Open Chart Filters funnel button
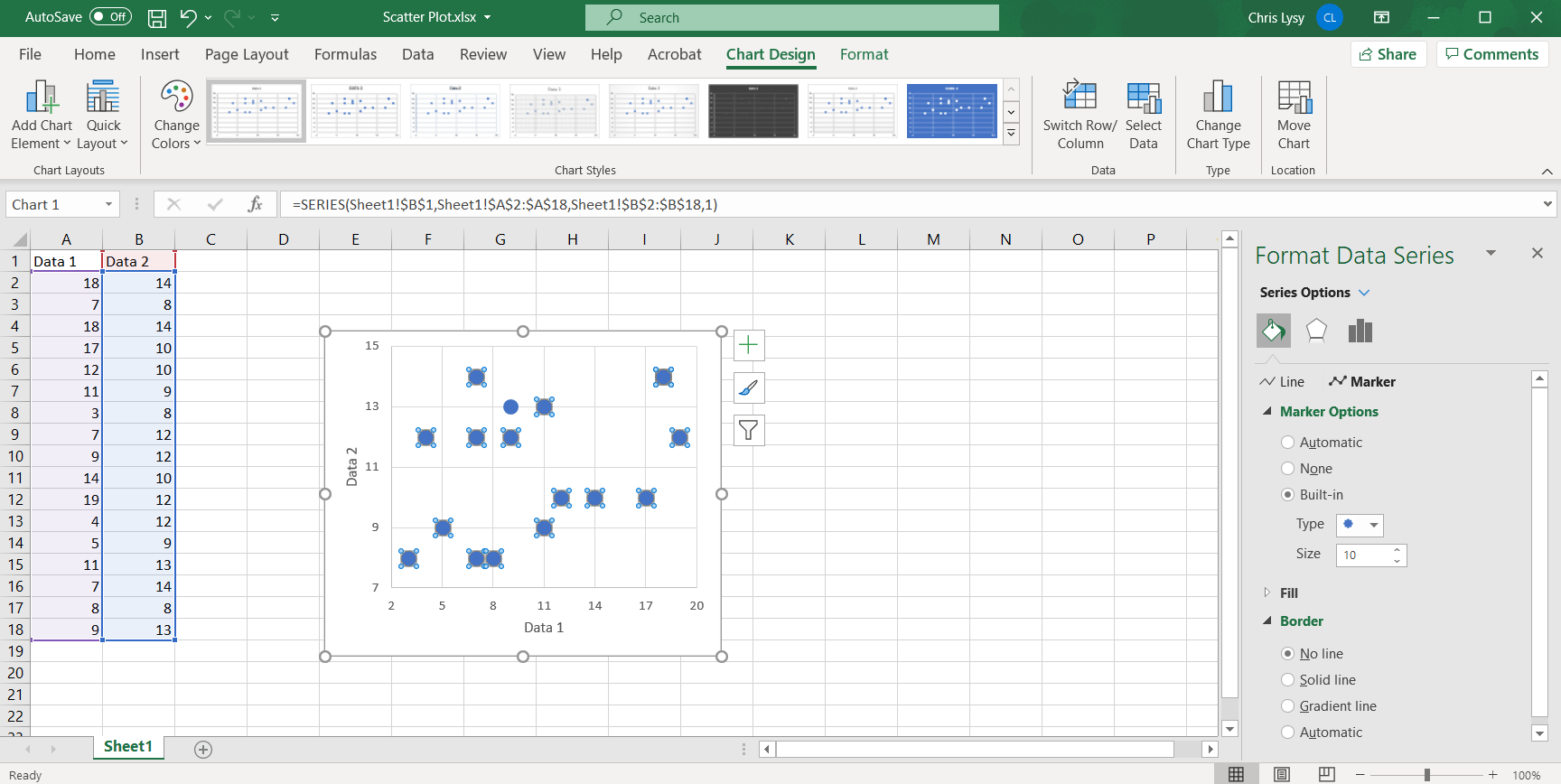The height and width of the screenshot is (784, 1561). coord(749,431)
